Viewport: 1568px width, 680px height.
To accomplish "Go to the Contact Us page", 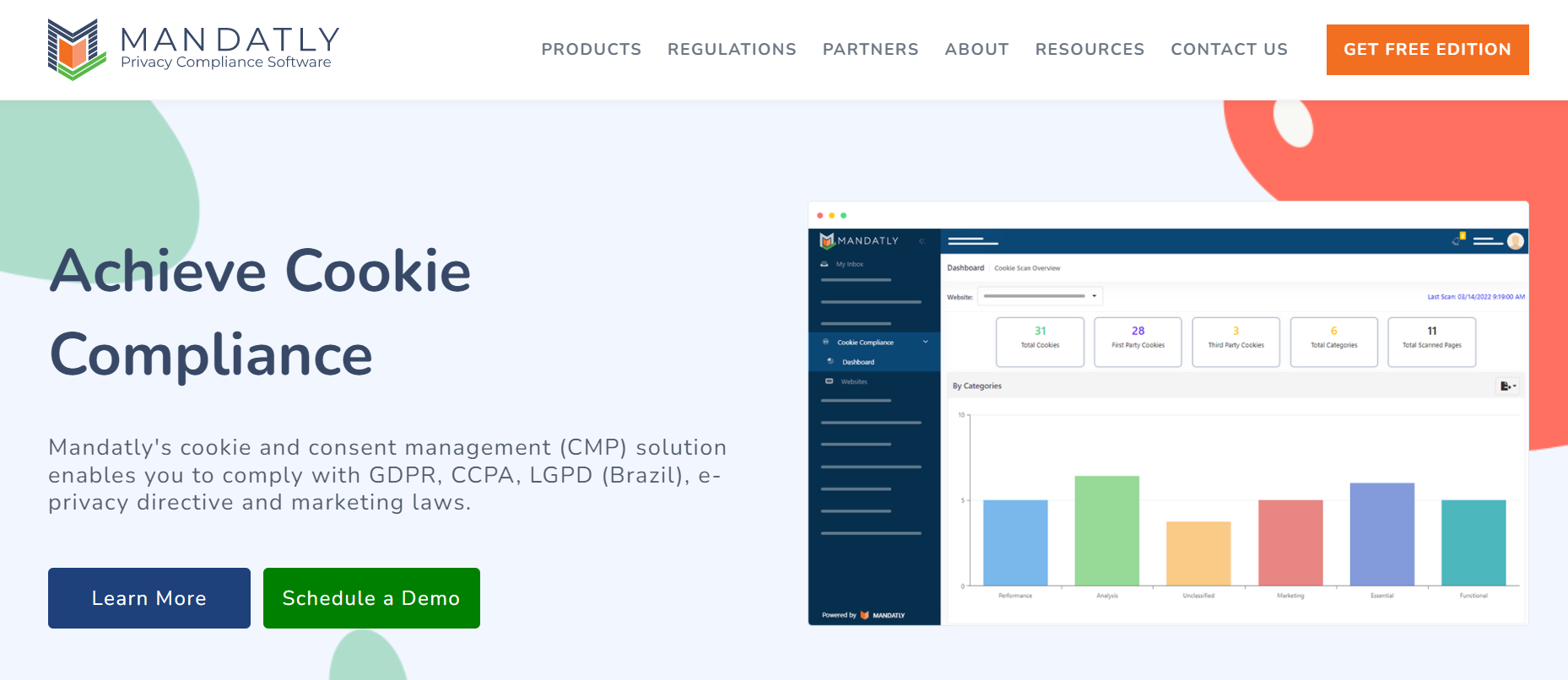I will (1229, 50).
